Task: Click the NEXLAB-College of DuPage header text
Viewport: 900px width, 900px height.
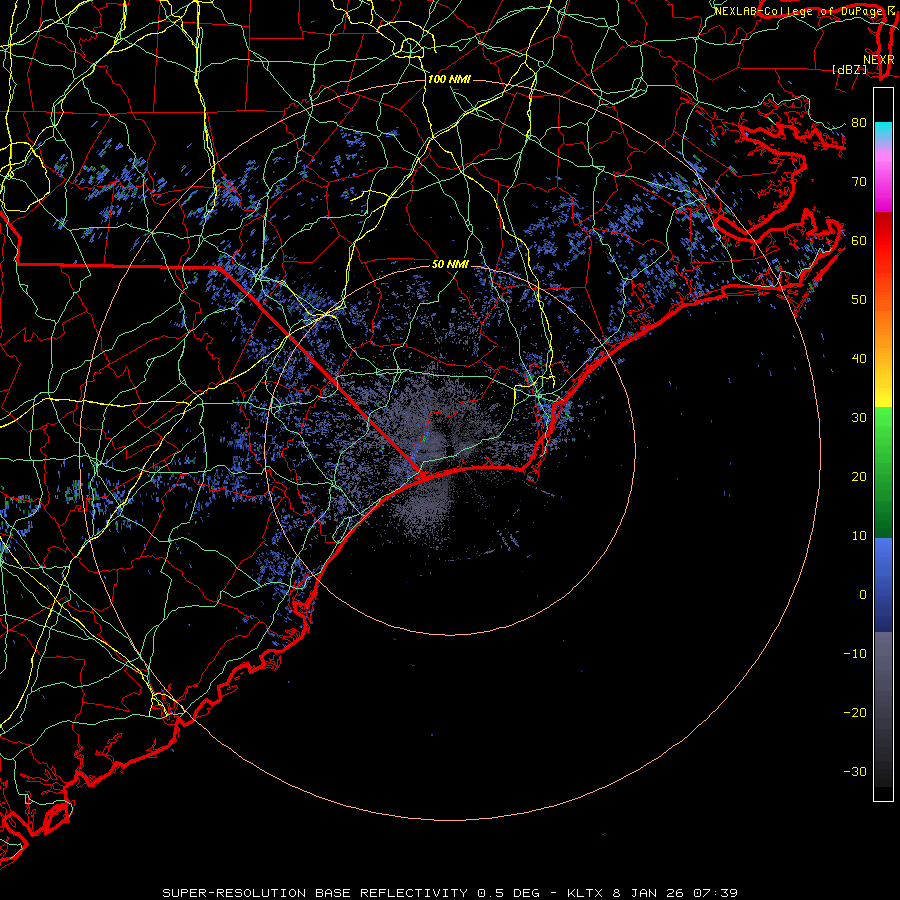Action: [x=798, y=11]
